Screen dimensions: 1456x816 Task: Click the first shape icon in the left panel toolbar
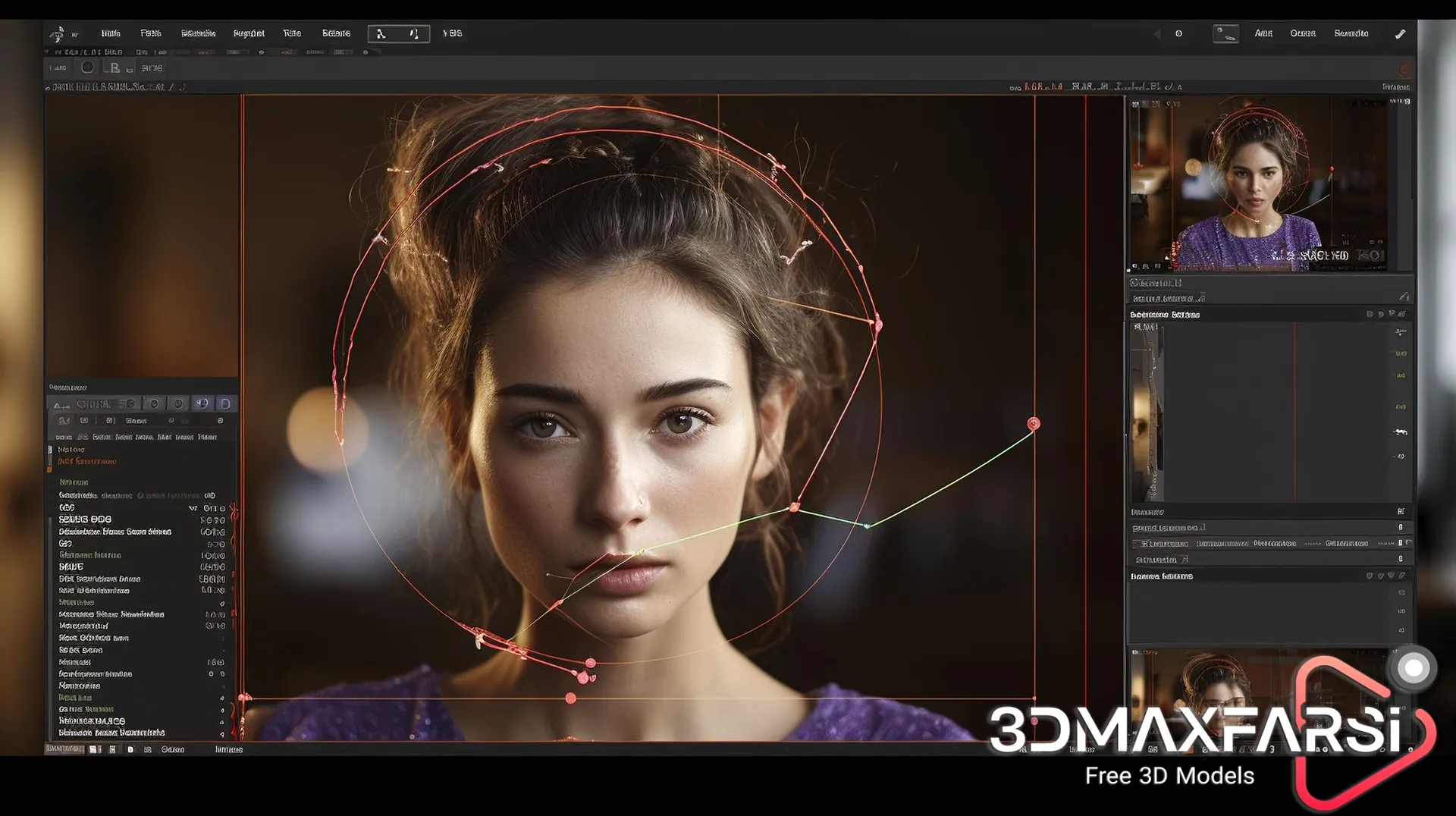pyautogui.click(x=59, y=403)
